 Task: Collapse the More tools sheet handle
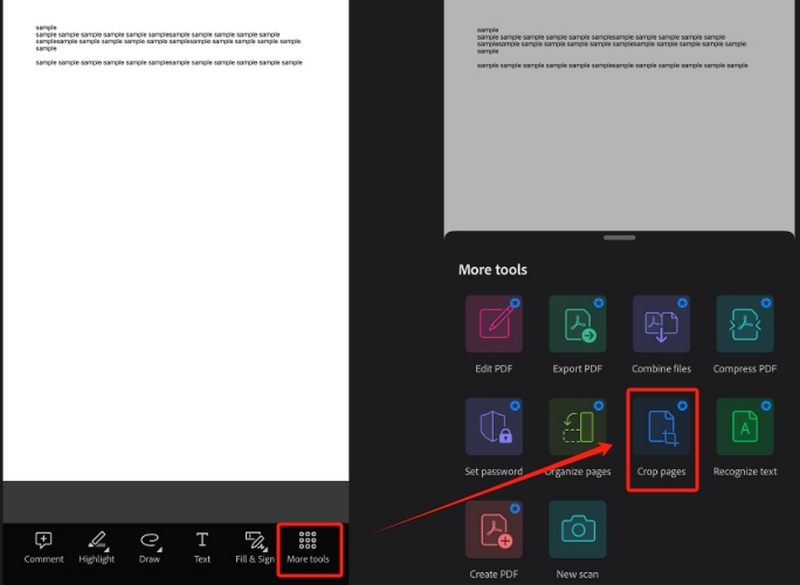click(x=619, y=237)
